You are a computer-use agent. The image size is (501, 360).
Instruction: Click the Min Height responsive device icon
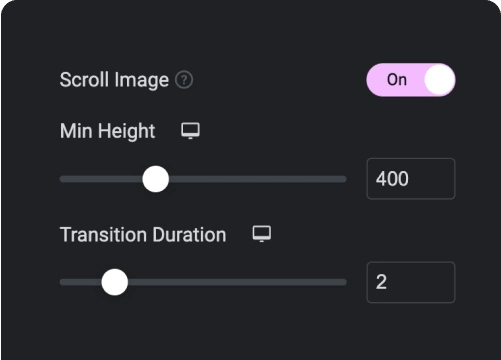(190, 131)
